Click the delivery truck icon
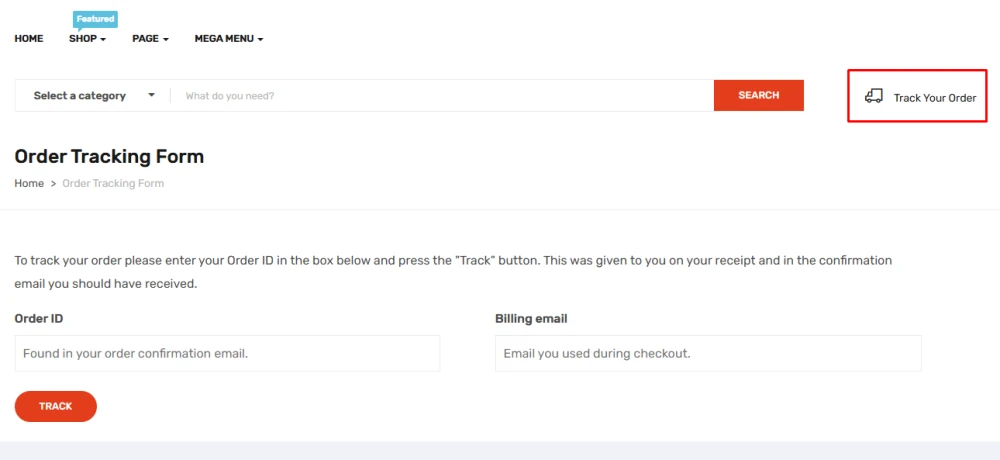The height and width of the screenshot is (460, 1000). point(873,96)
